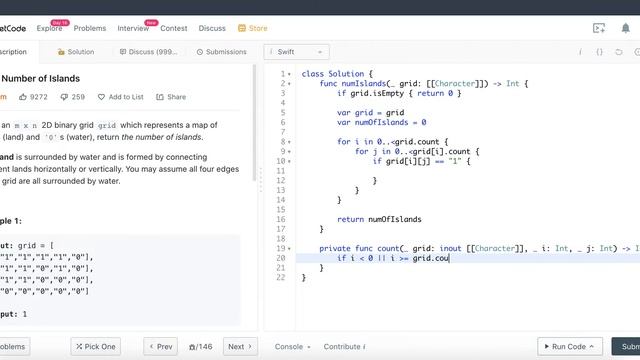
Task: Collapse code fold at line 9
Action: (x=289, y=152)
